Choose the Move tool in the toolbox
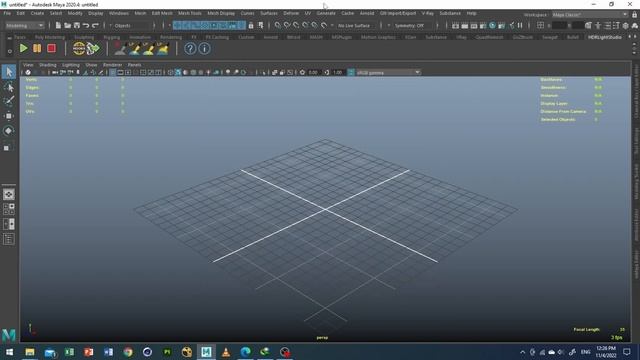Image resolution: width=640 pixels, height=360 pixels. 9,116
